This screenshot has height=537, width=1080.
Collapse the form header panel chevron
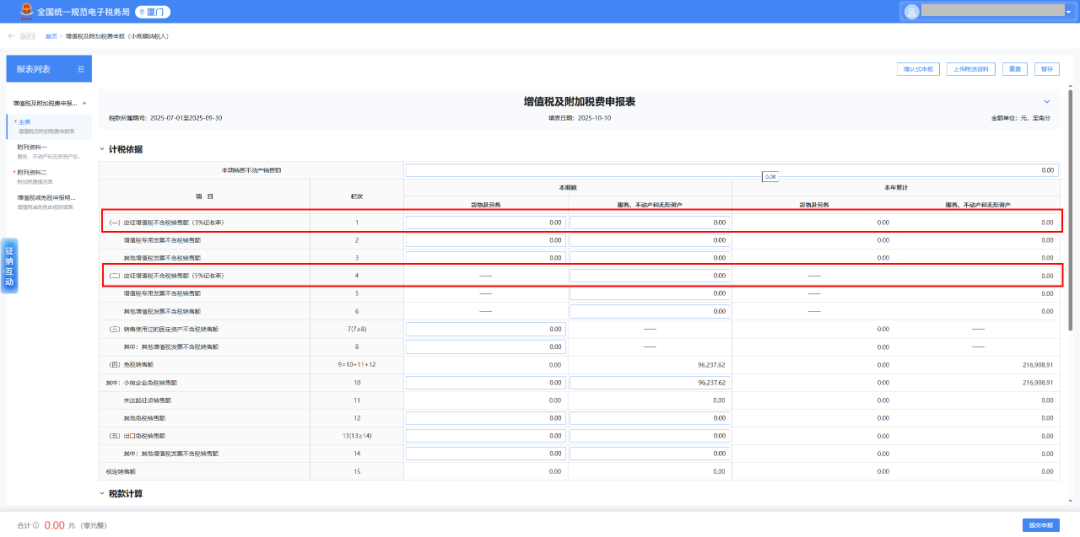[x=1047, y=102]
